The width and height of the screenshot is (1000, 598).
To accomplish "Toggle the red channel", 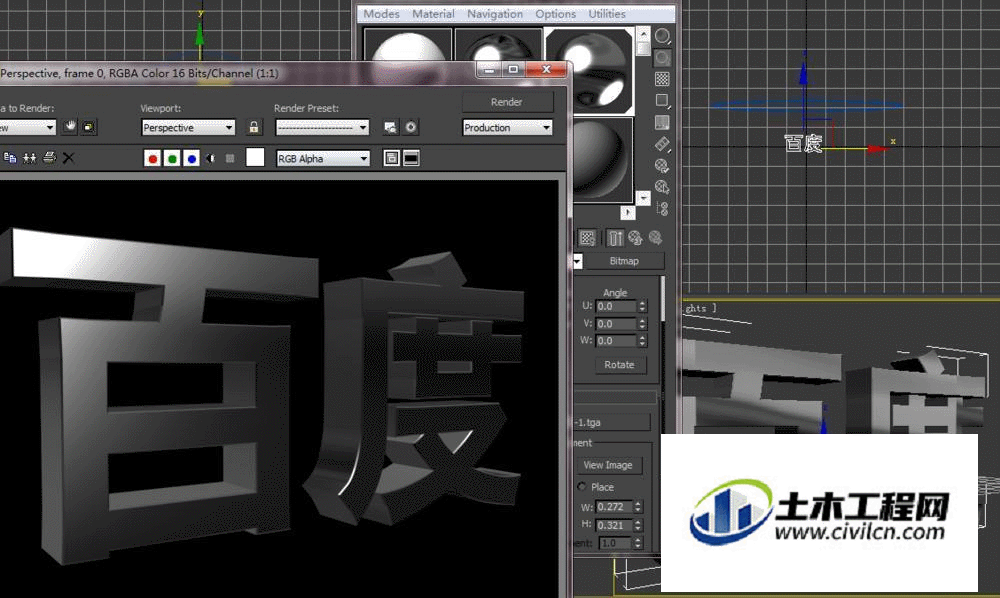I will point(152,158).
